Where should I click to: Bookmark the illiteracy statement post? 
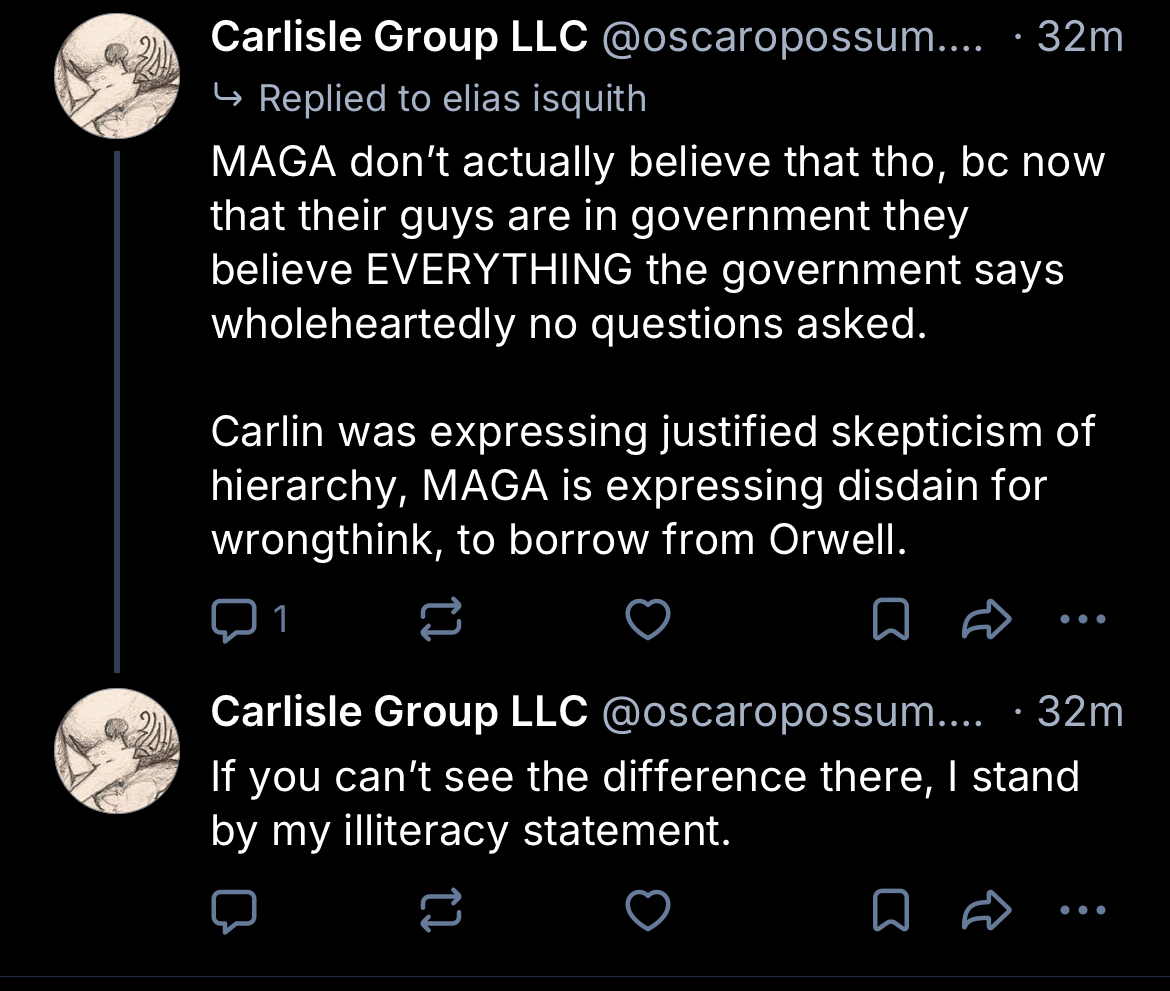890,910
